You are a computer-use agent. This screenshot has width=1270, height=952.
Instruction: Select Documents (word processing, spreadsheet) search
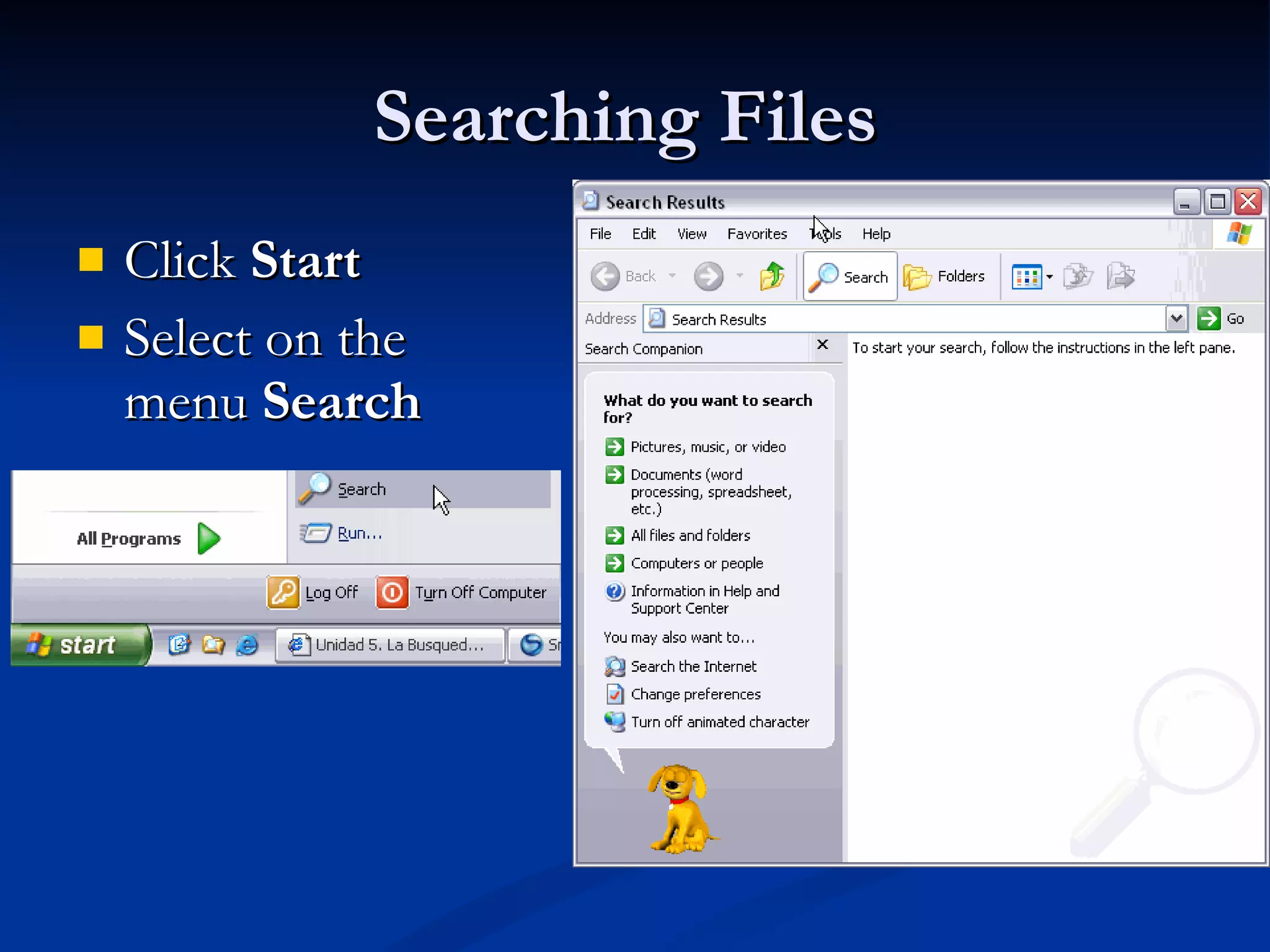[x=698, y=491]
